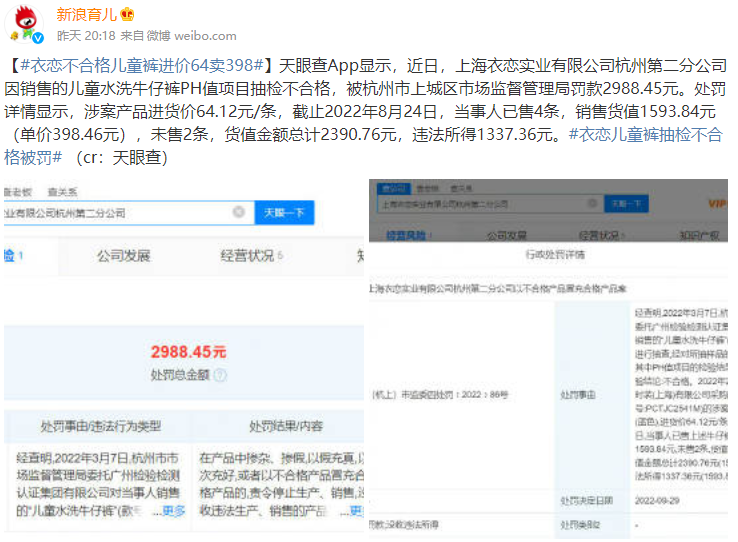Click the 2022-09-29 decision date value
This screenshot has width=738, height=542.
pyautogui.click(x=657, y=501)
